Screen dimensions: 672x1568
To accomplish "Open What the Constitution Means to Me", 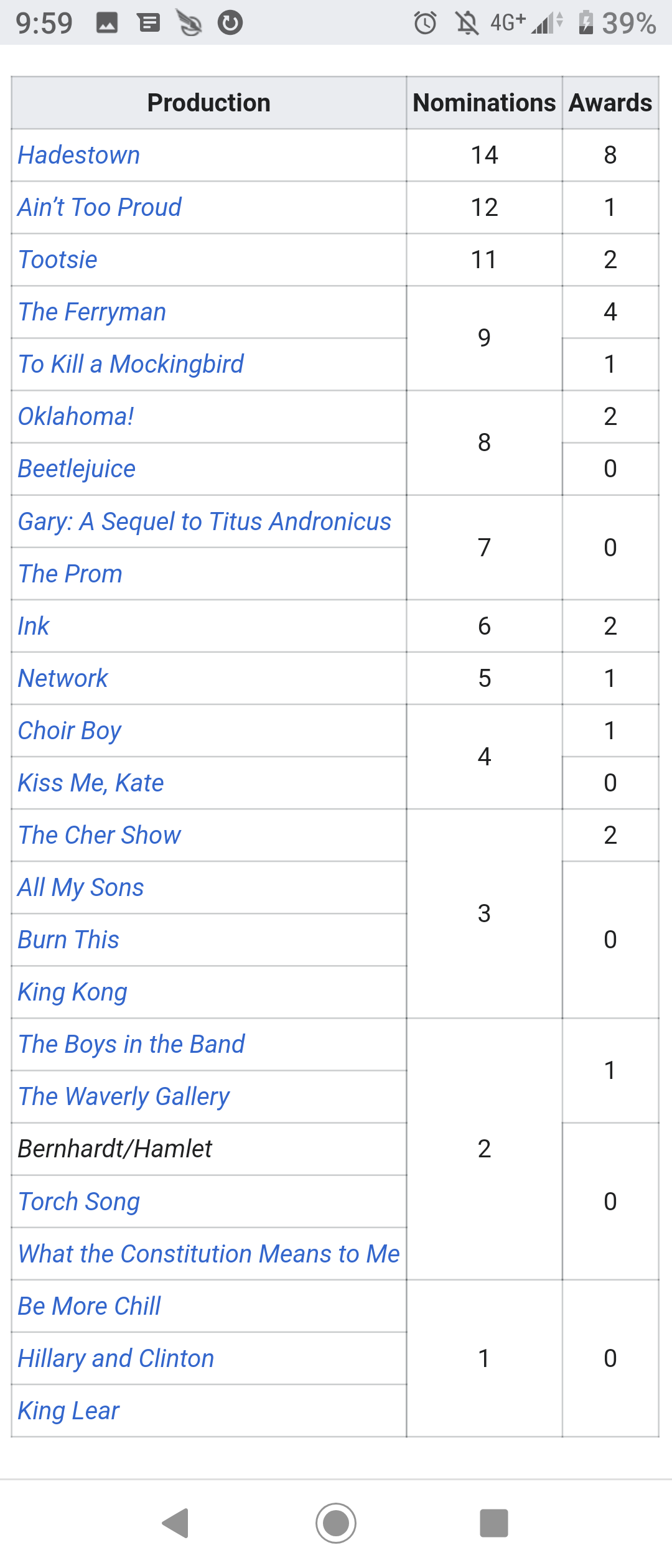I will [x=209, y=1254].
